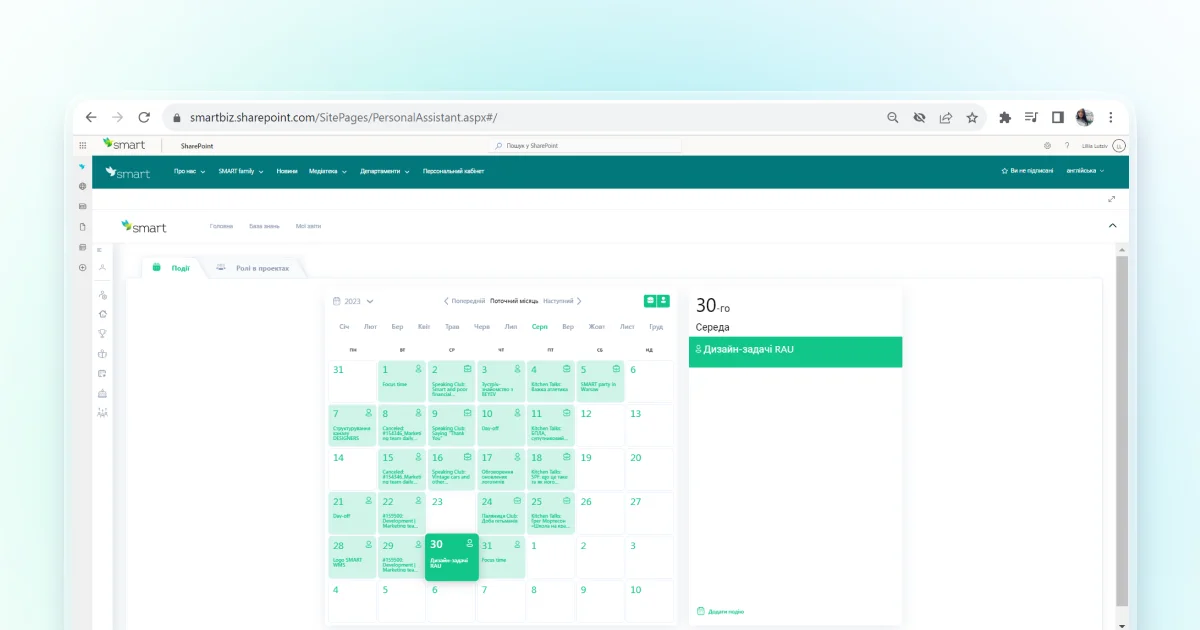The width and height of the screenshot is (1200, 630).
Task: Open 'Персональний кабінет' menu item
Action: point(453,171)
